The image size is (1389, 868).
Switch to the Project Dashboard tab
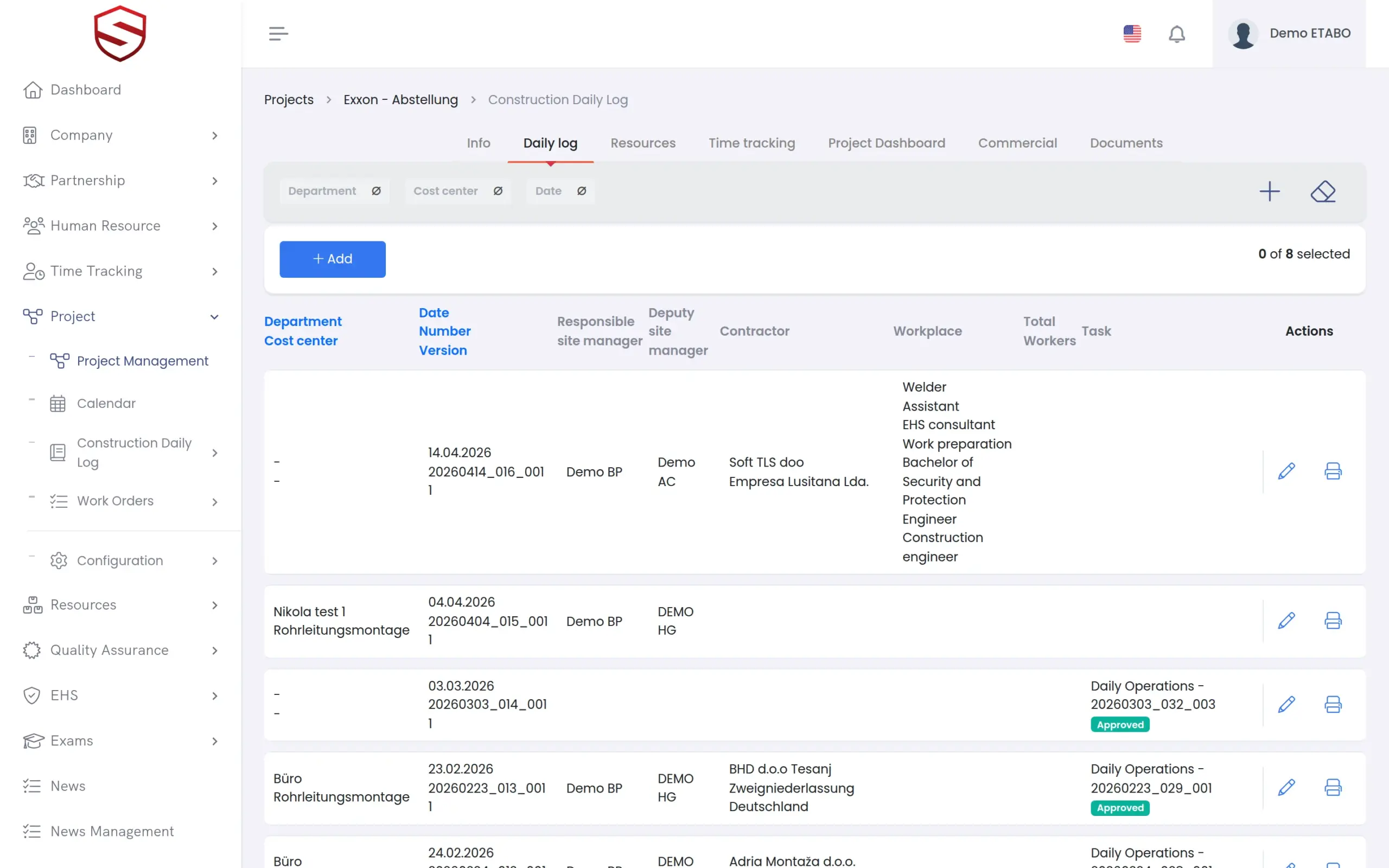tap(886, 143)
